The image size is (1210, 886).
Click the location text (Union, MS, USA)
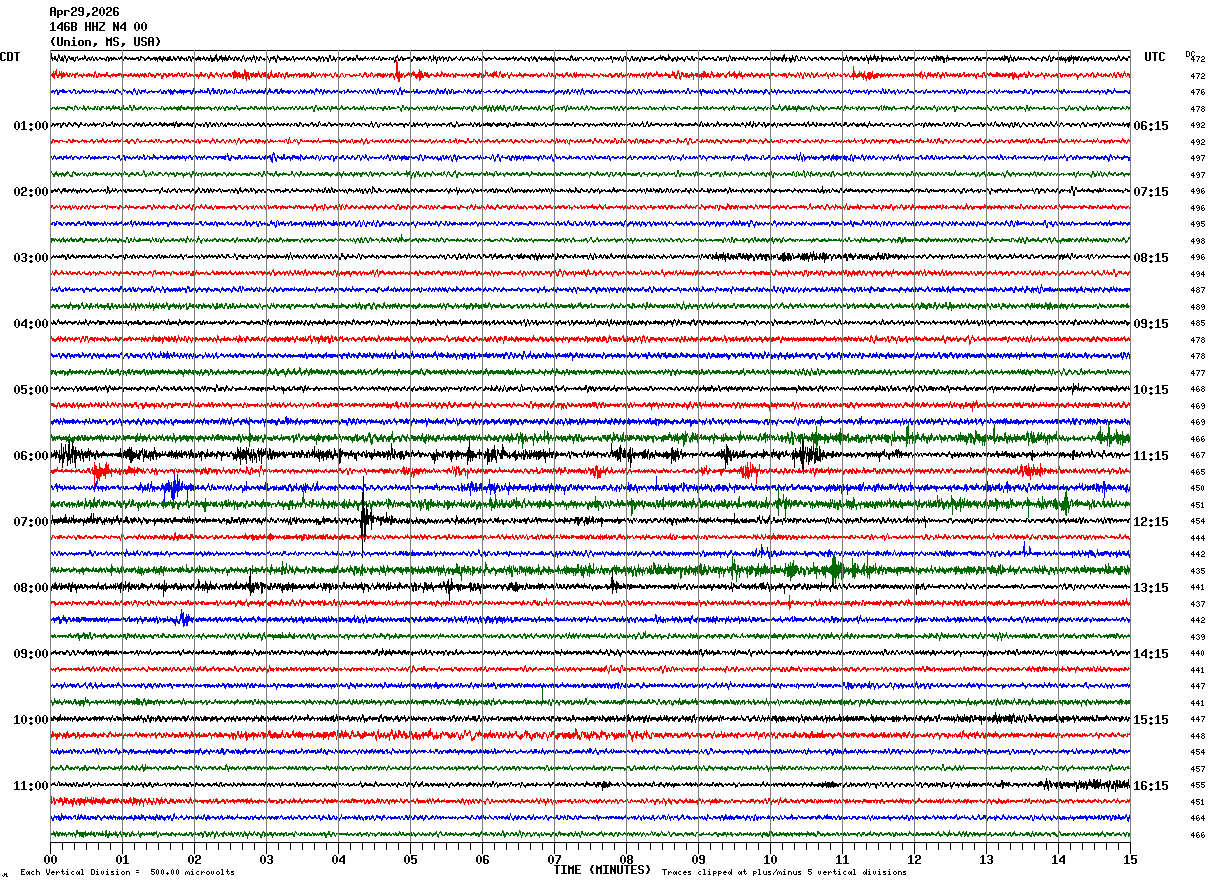pyautogui.click(x=105, y=42)
